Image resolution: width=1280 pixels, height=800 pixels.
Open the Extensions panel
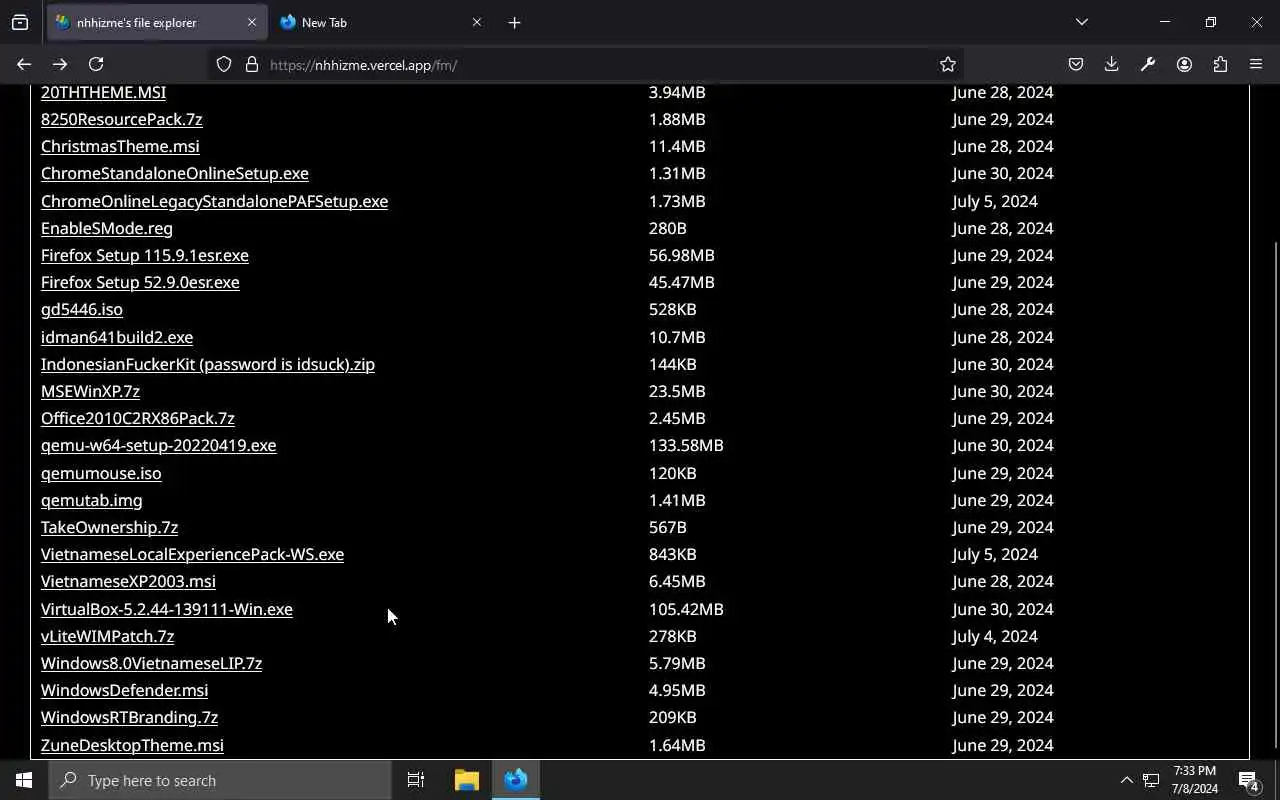1220,64
